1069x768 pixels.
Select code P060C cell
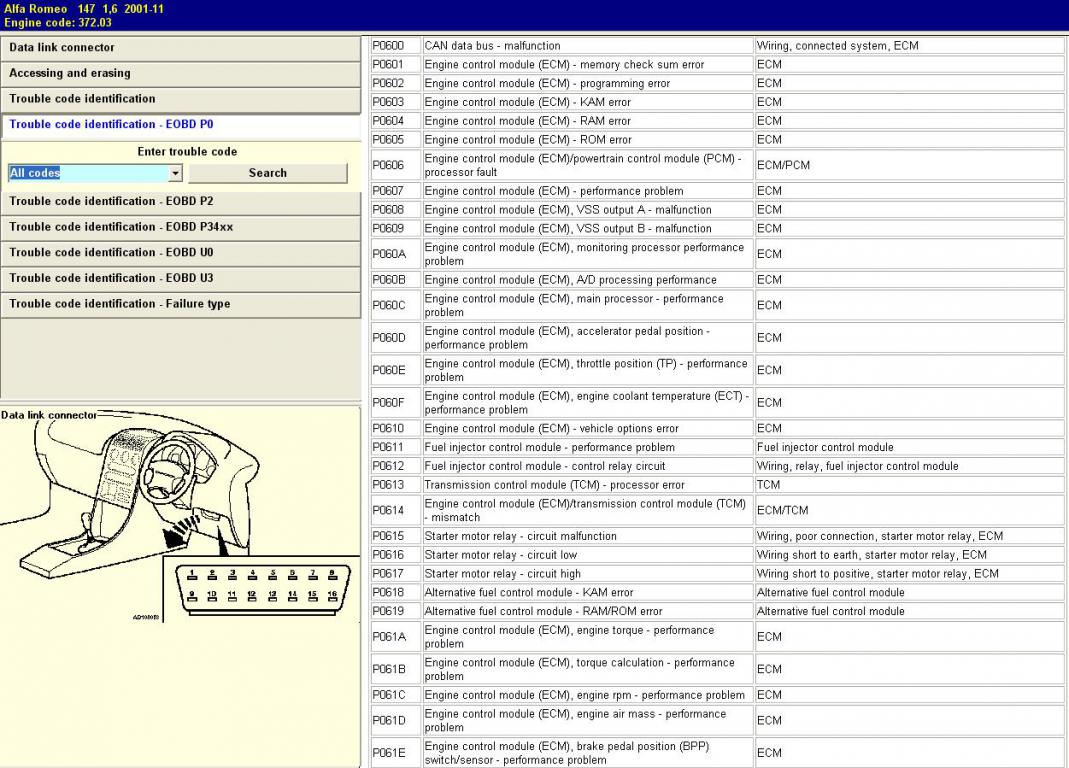pyautogui.click(x=395, y=306)
